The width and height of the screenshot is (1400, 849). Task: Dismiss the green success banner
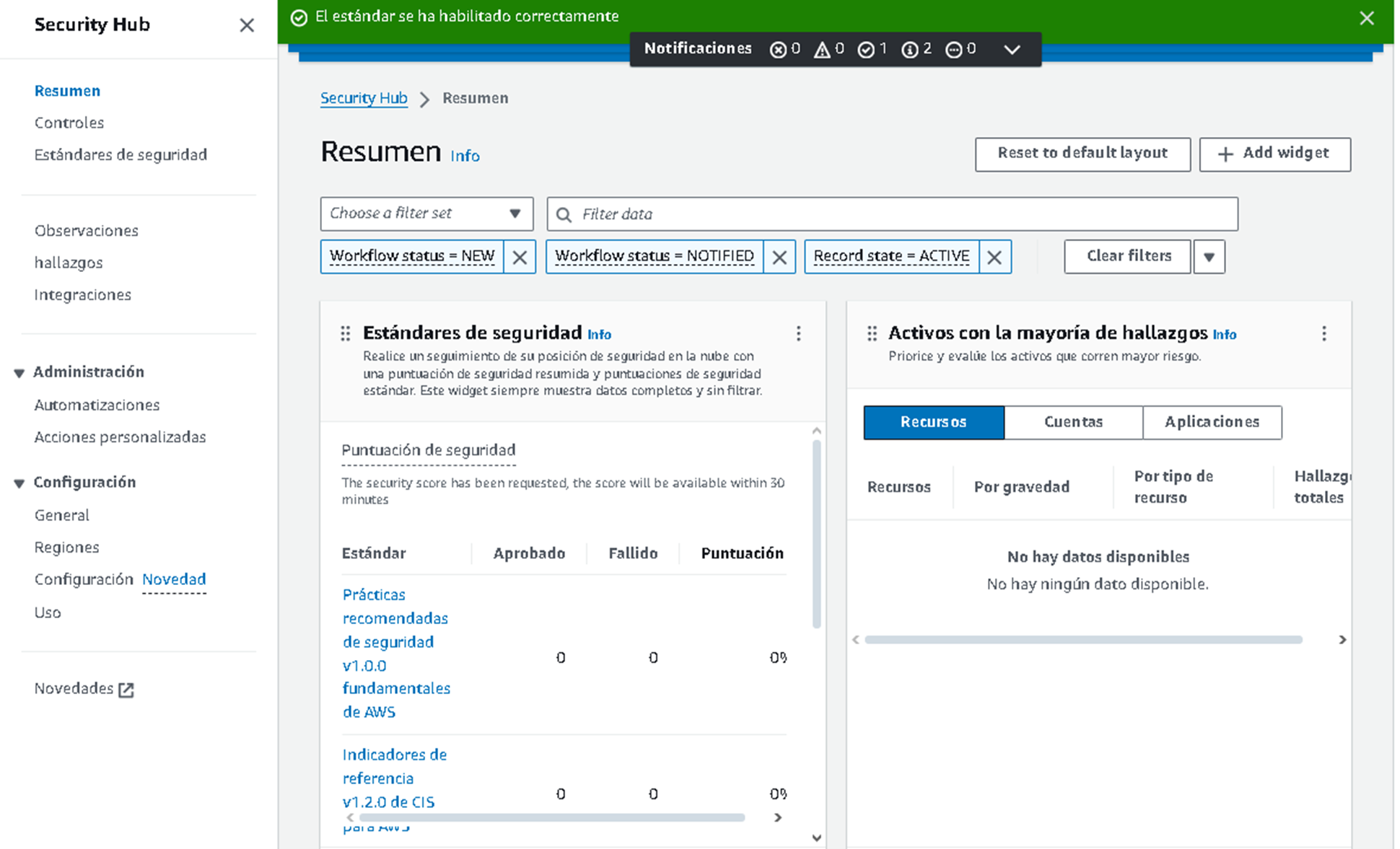(x=1366, y=18)
